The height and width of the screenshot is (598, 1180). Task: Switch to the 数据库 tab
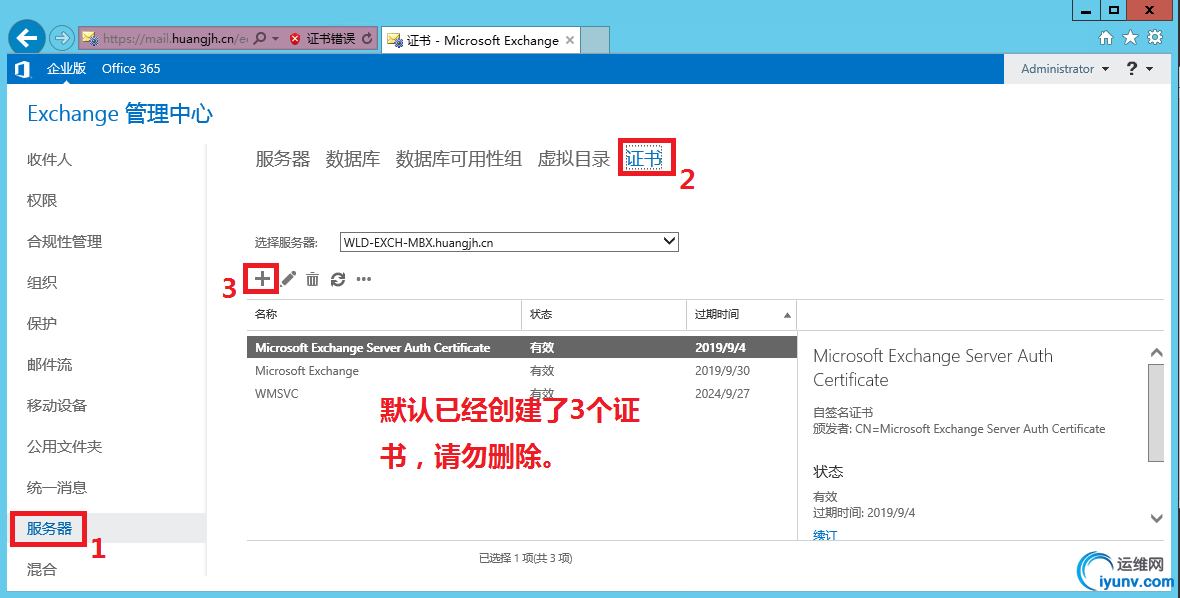(x=353, y=159)
